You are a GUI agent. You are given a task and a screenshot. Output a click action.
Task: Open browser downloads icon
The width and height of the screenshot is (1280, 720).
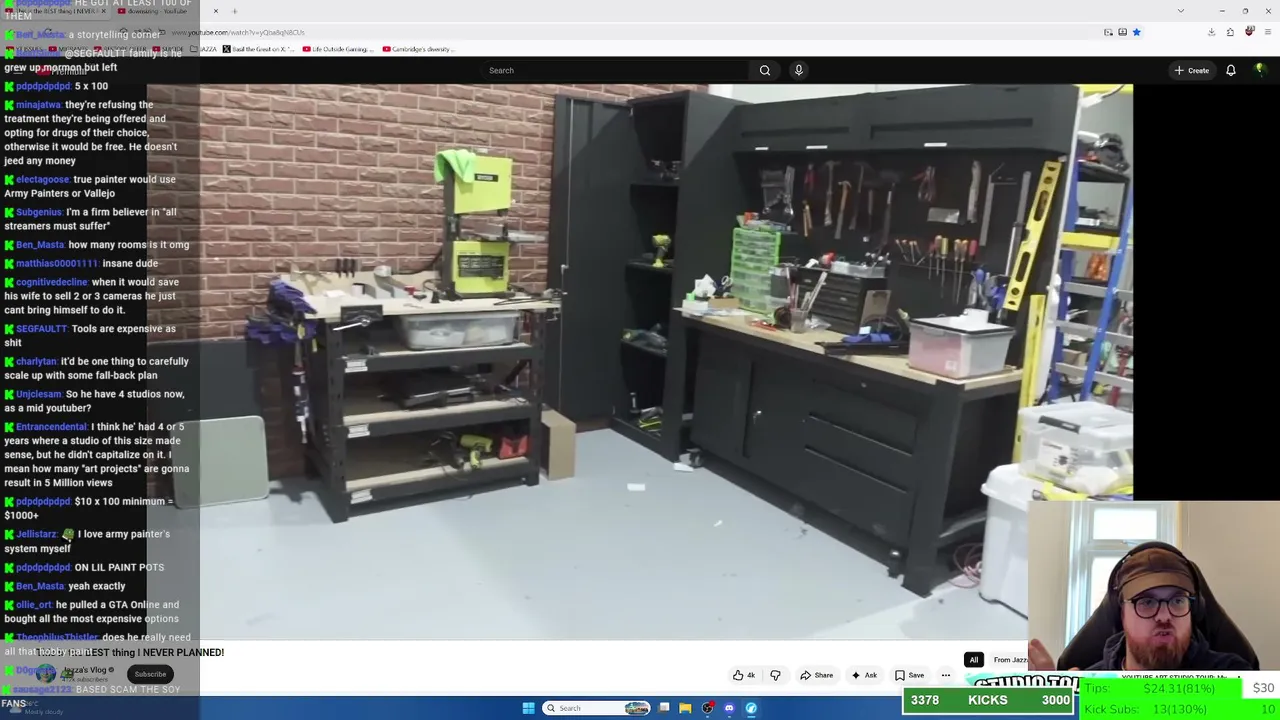click(1211, 32)
